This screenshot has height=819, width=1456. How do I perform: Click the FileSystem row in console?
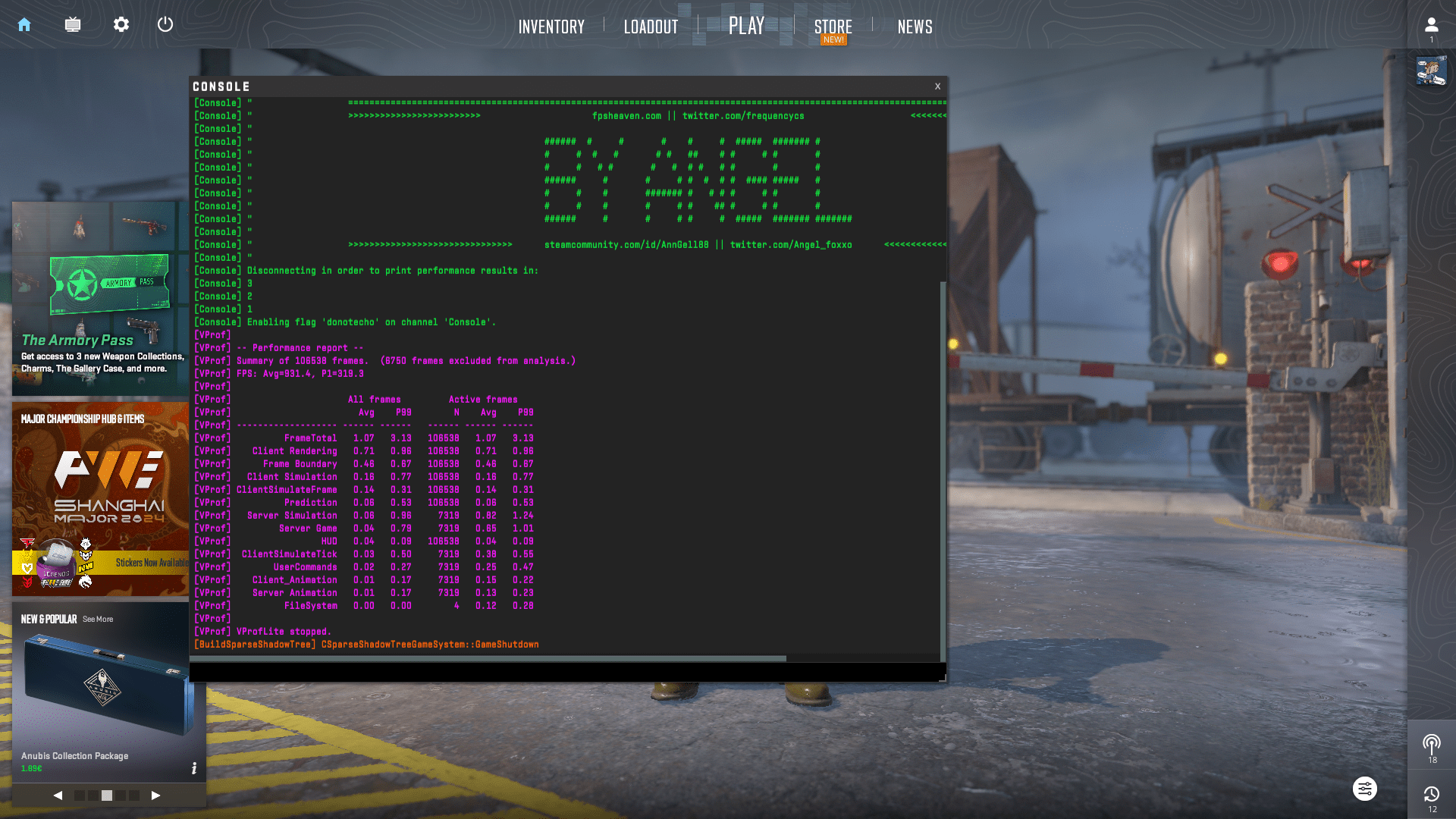tap(364, 606)
